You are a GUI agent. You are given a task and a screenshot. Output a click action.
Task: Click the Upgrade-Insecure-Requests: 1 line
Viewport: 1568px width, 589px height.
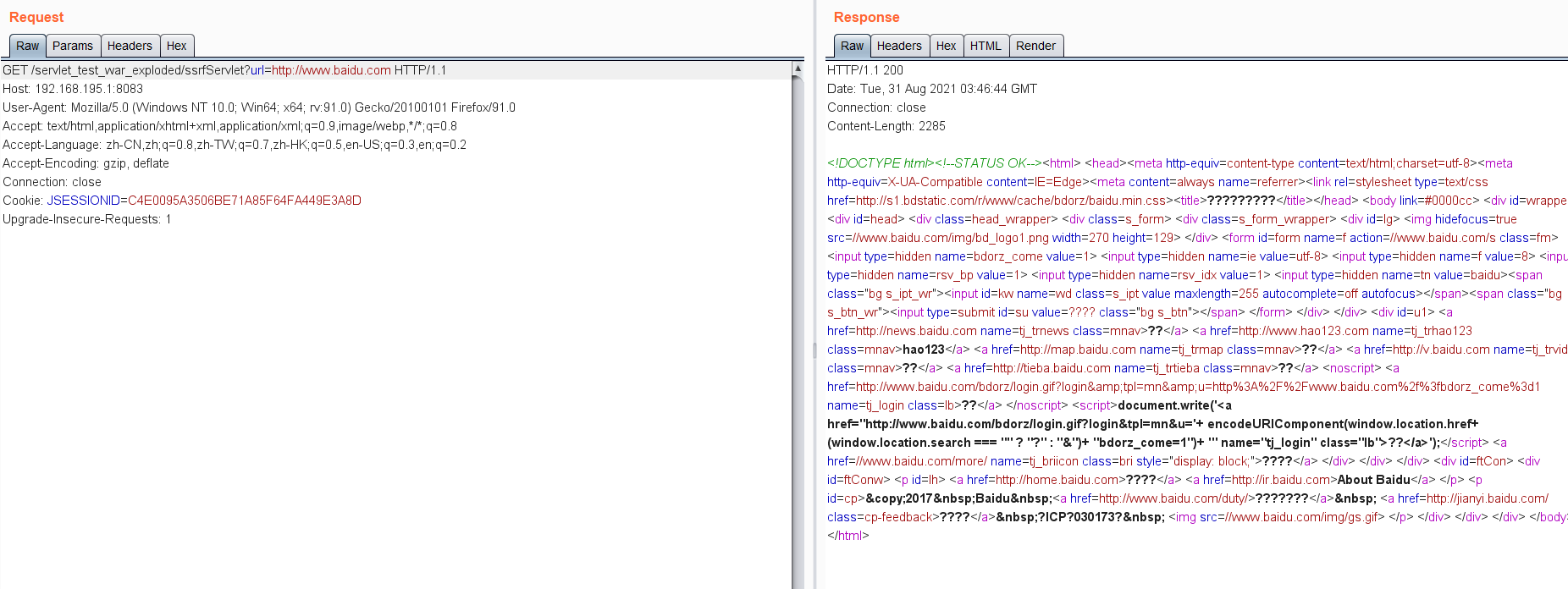pyautogui.click(x=87, y=219)
